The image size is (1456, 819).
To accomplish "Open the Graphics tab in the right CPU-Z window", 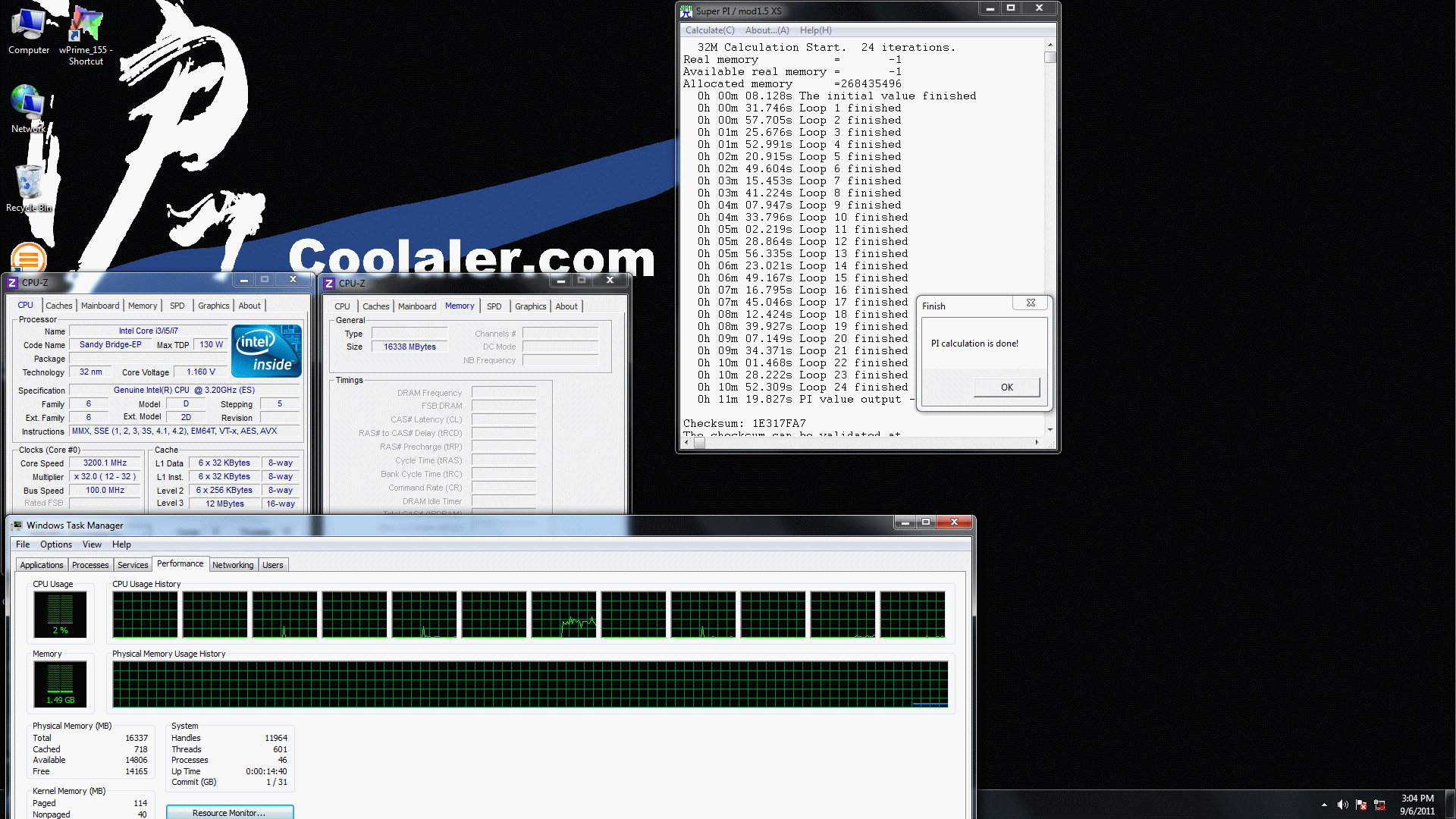I will [x=530, y=306].
